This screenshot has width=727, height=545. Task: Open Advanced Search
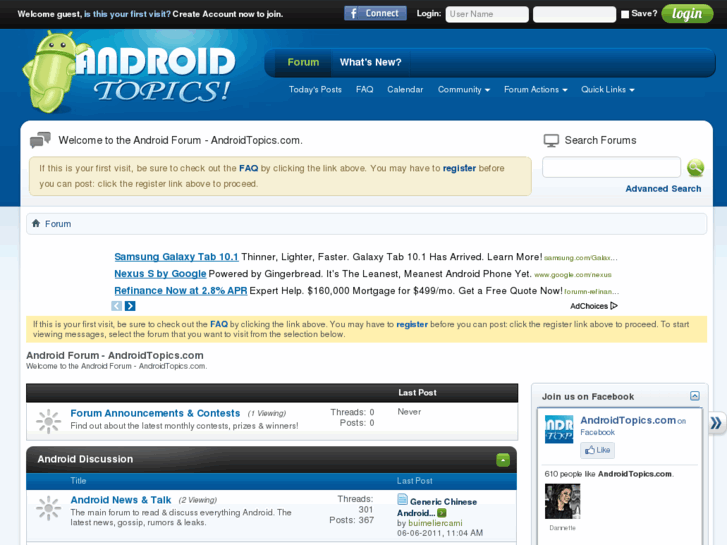click(663, 189)
